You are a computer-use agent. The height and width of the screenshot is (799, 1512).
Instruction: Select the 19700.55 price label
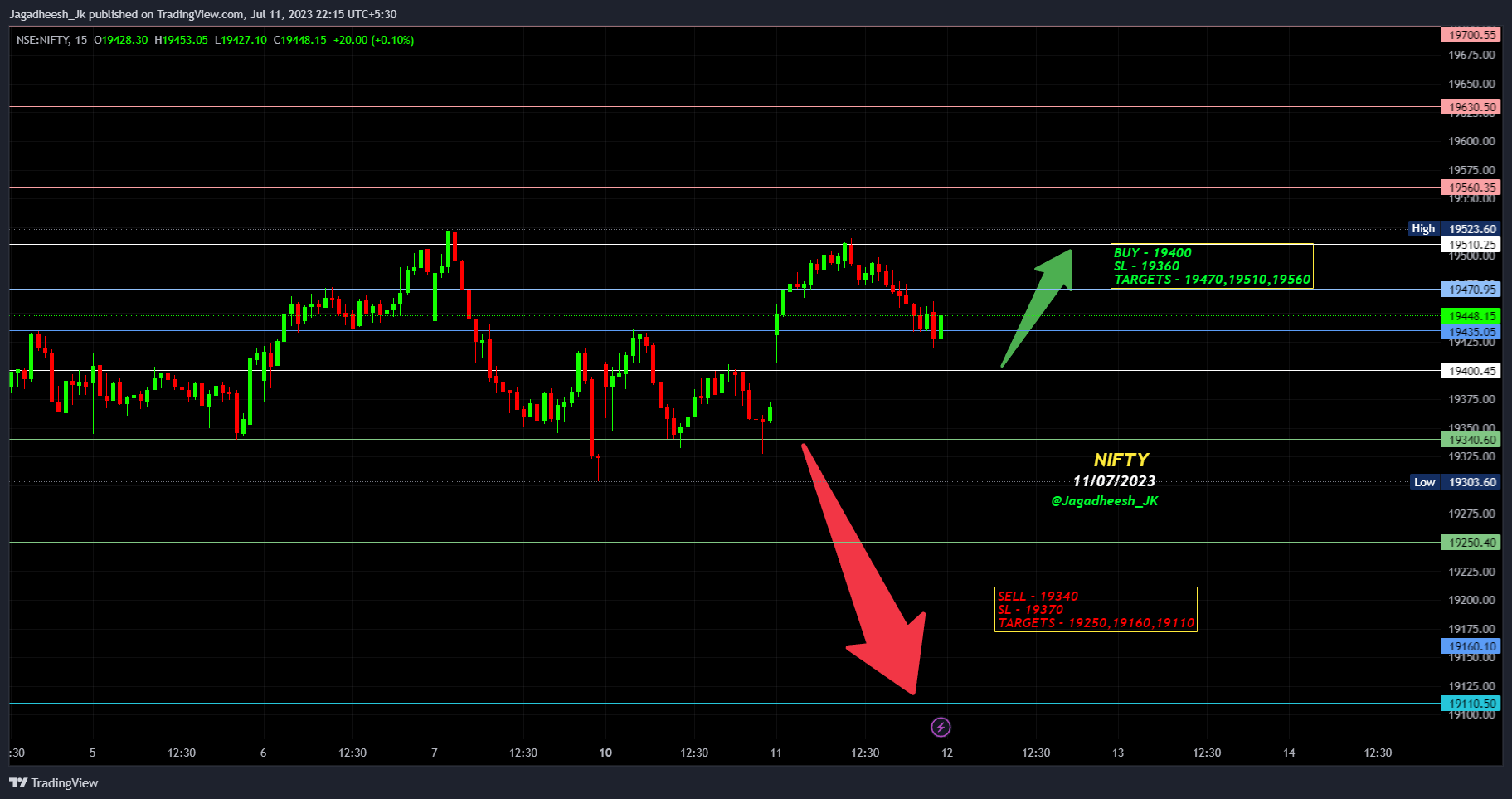tap(1471, 35)
